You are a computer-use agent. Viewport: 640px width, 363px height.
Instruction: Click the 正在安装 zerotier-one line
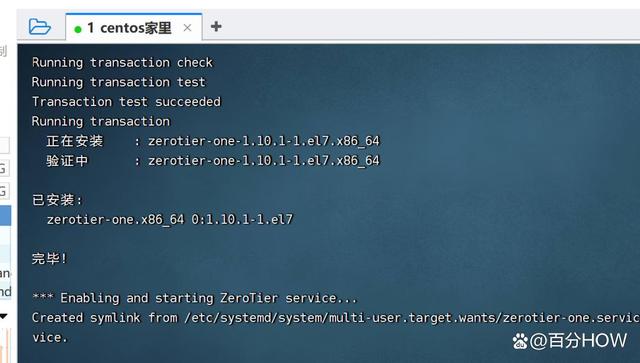pos(213,141)
